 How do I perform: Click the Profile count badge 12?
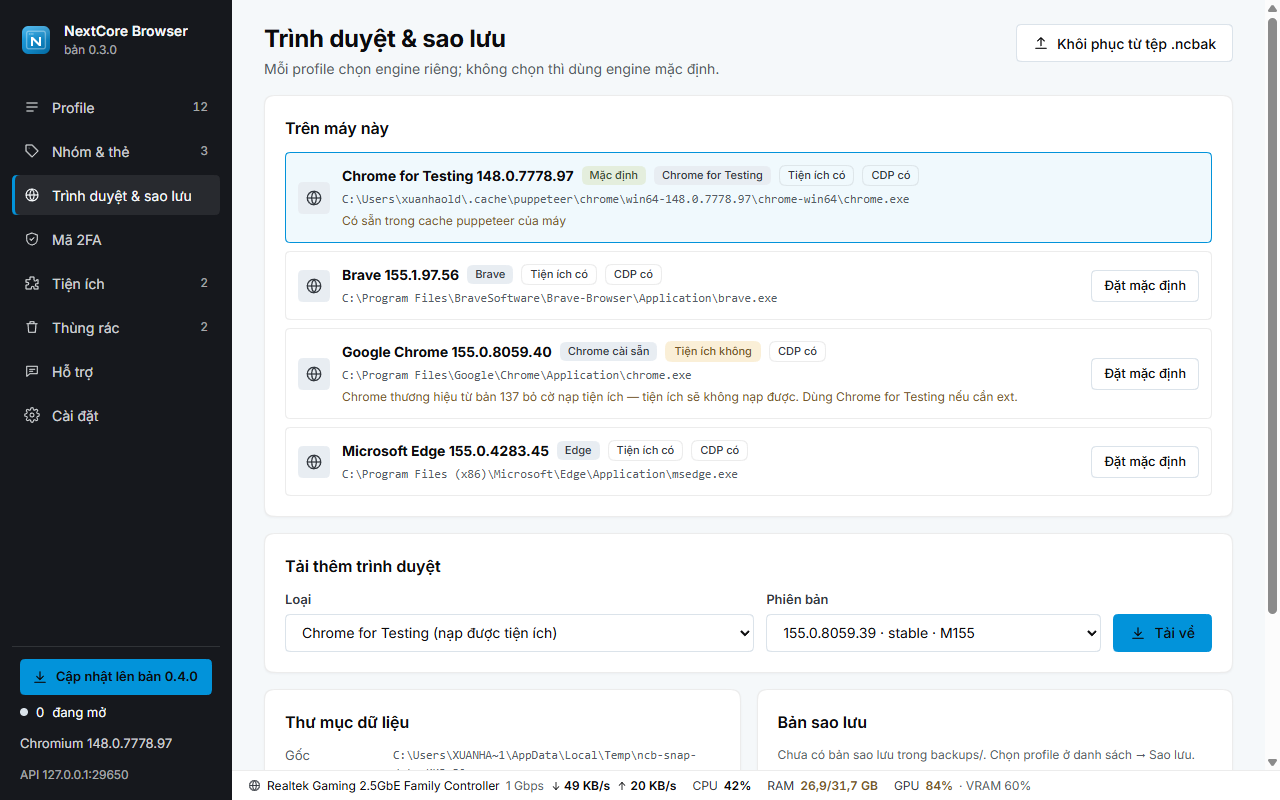tap(200, 107)
